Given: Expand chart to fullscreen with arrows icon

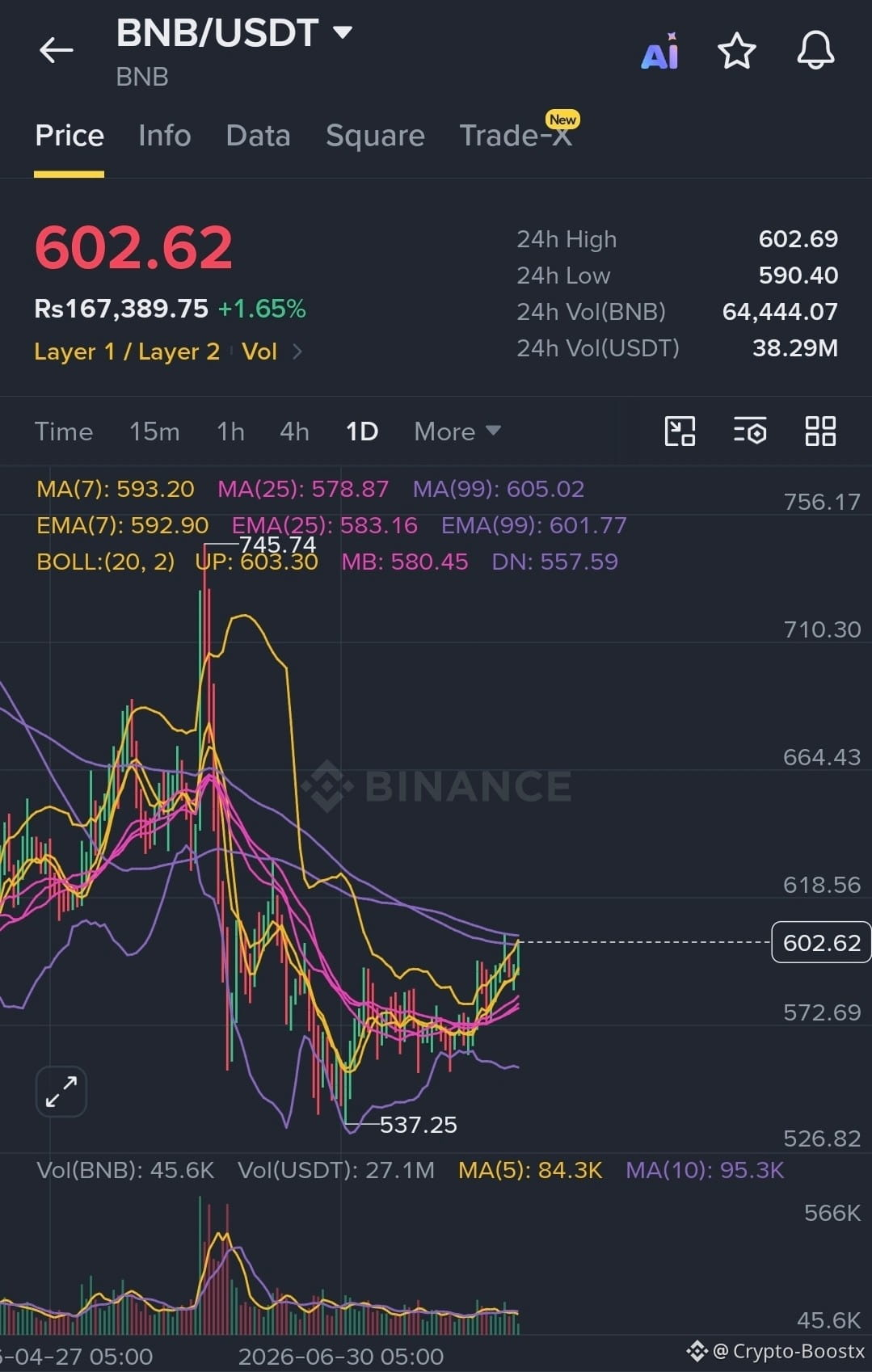Looking at the screenshot, I should (61, 1092).
